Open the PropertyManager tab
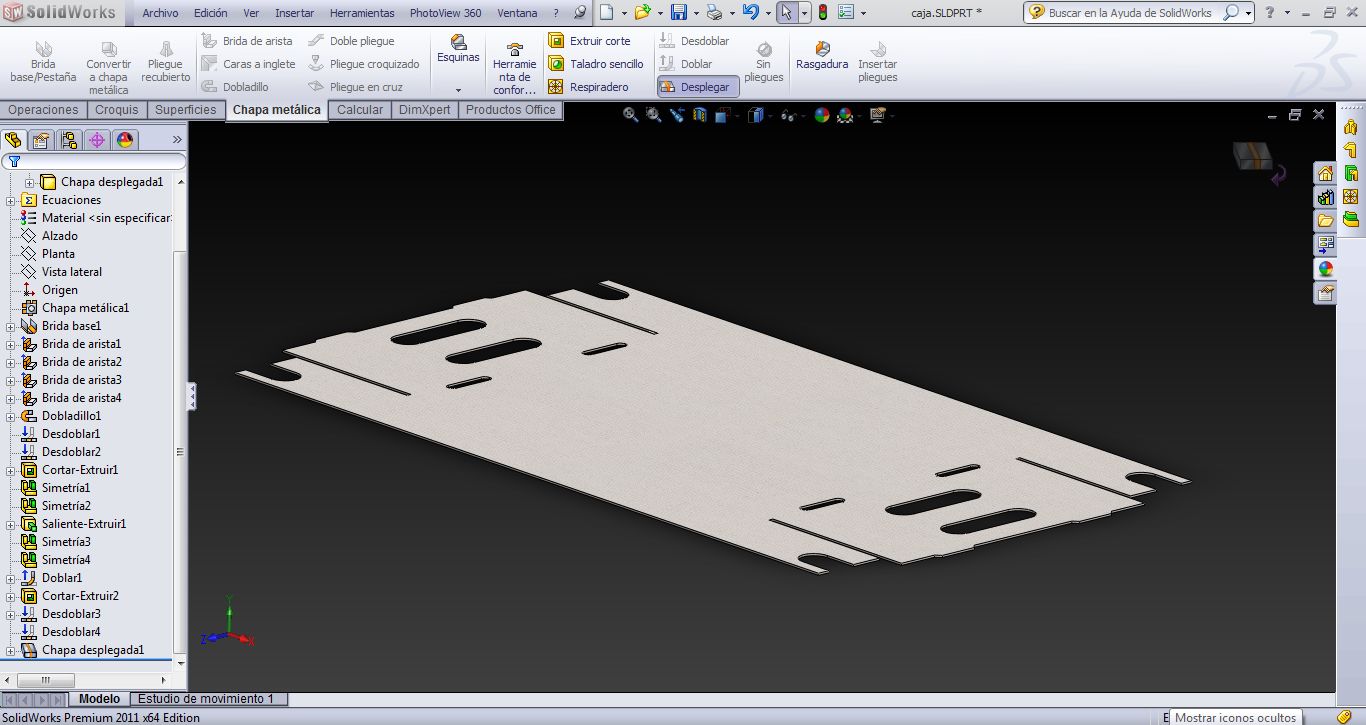Viewport: 1366px width, 725px height. pyautogui.click(x=41, y=140)
